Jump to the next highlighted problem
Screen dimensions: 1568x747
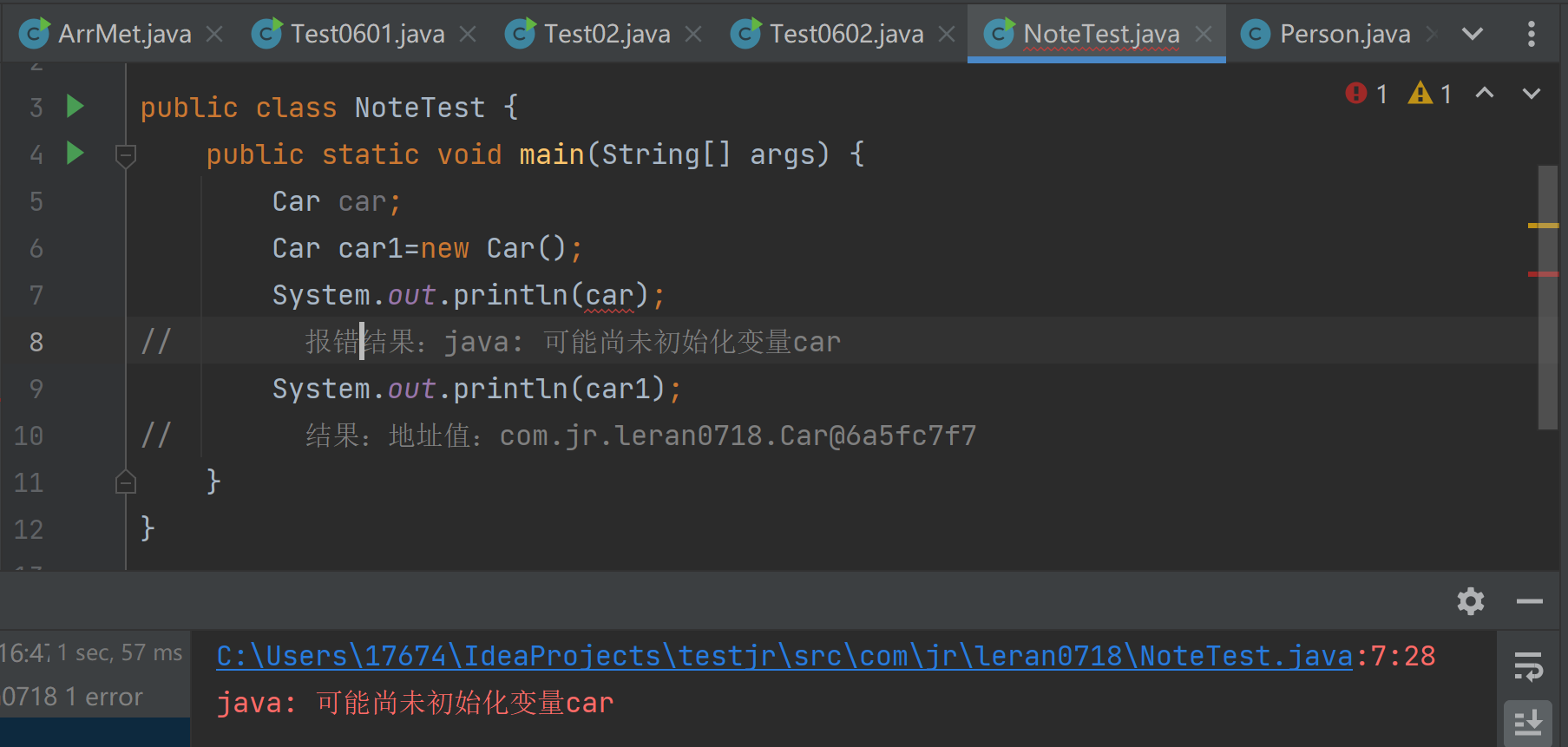[x=1532, y=93]
